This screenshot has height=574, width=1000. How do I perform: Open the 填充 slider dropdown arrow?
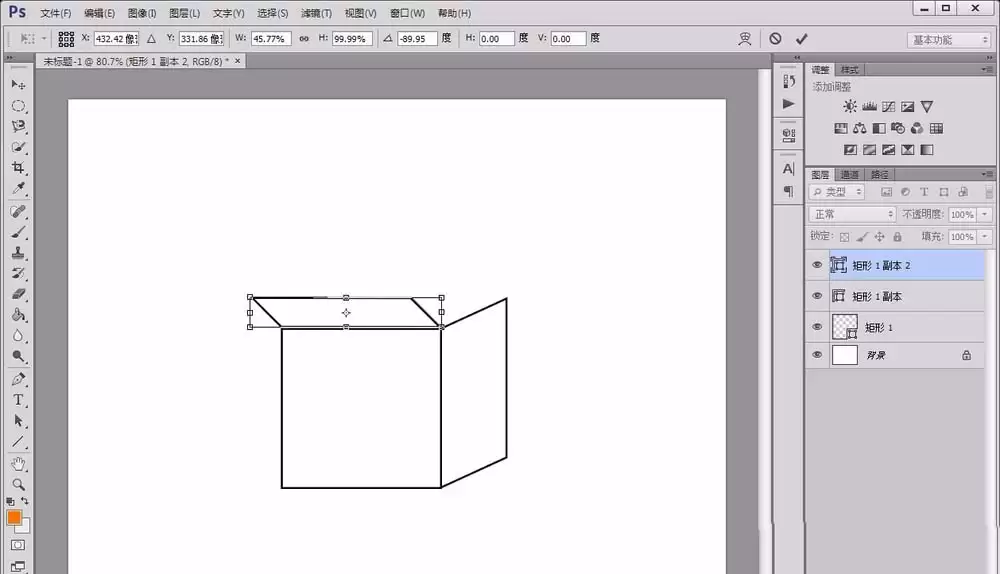coord(985,237)
